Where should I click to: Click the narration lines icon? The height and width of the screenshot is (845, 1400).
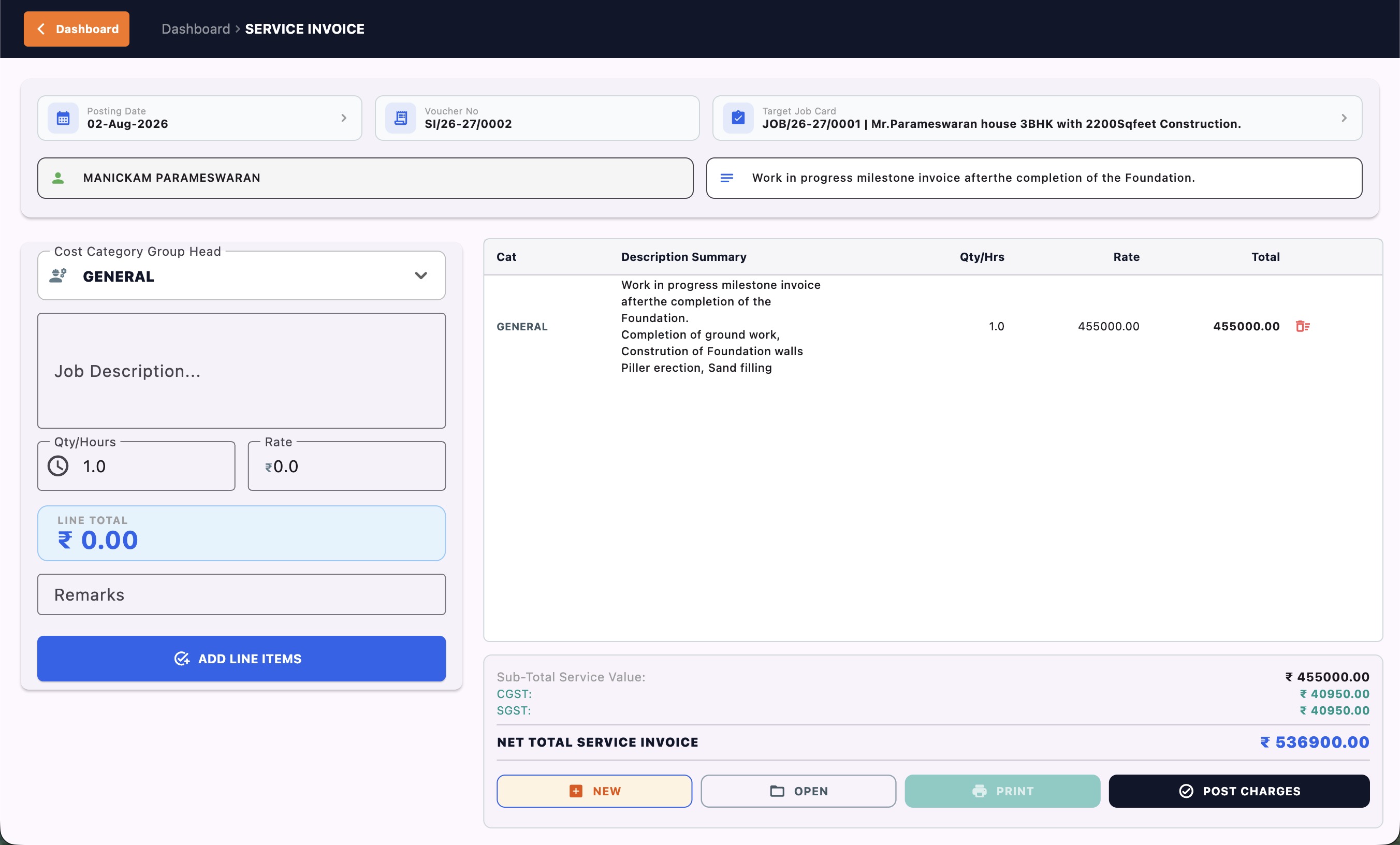(x=727, y=179)
